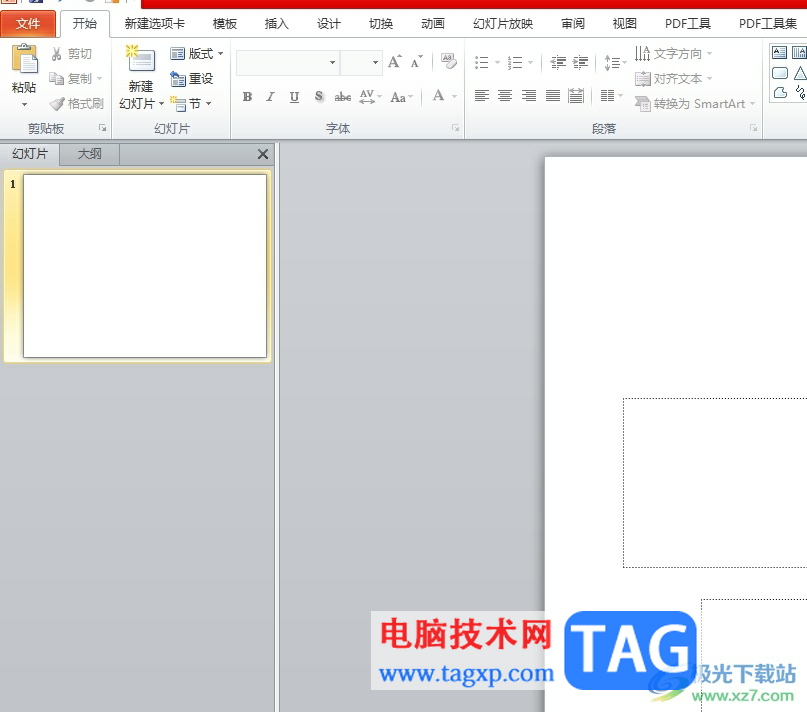Click the Copy icon
The height and width of the screenshot is (712, 807).
[x=56, y=78]
